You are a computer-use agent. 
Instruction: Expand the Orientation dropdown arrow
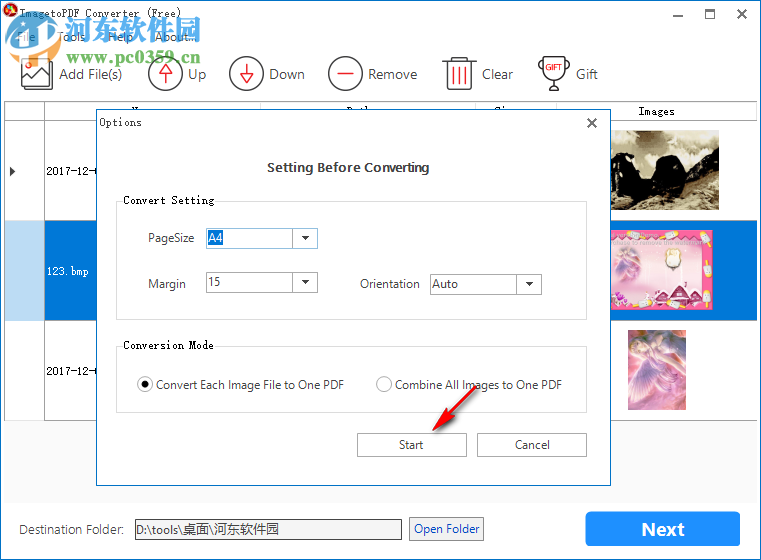(x=529, y=284)
